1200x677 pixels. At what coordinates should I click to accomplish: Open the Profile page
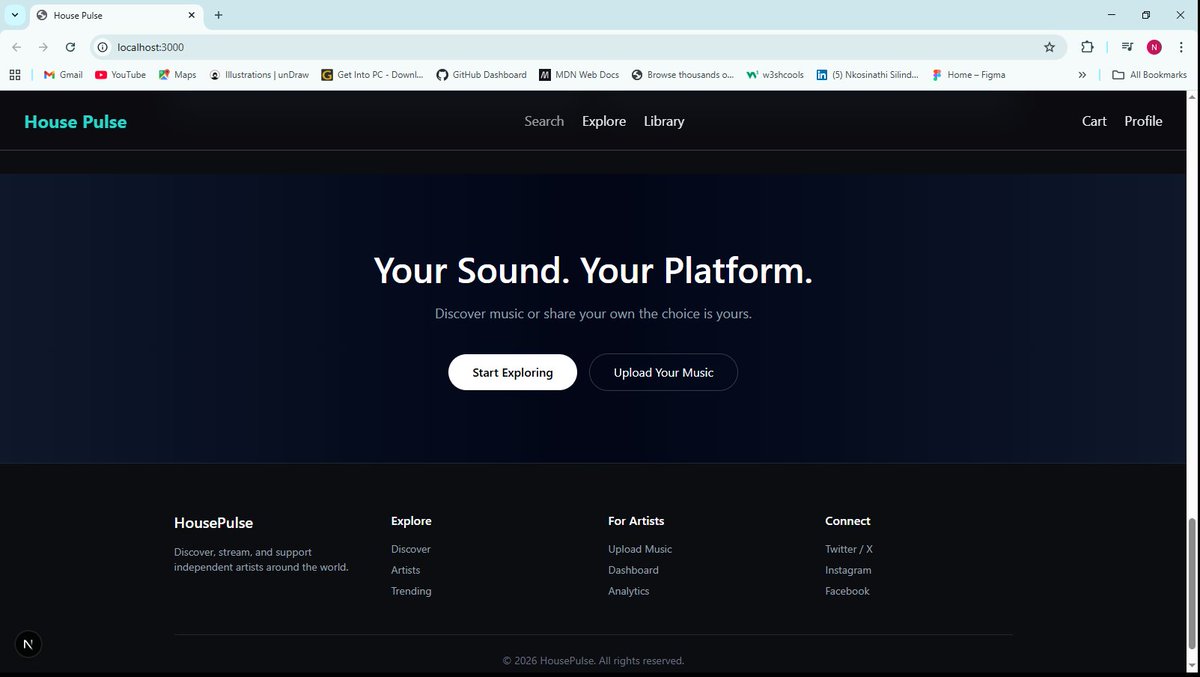(1143, 121)
